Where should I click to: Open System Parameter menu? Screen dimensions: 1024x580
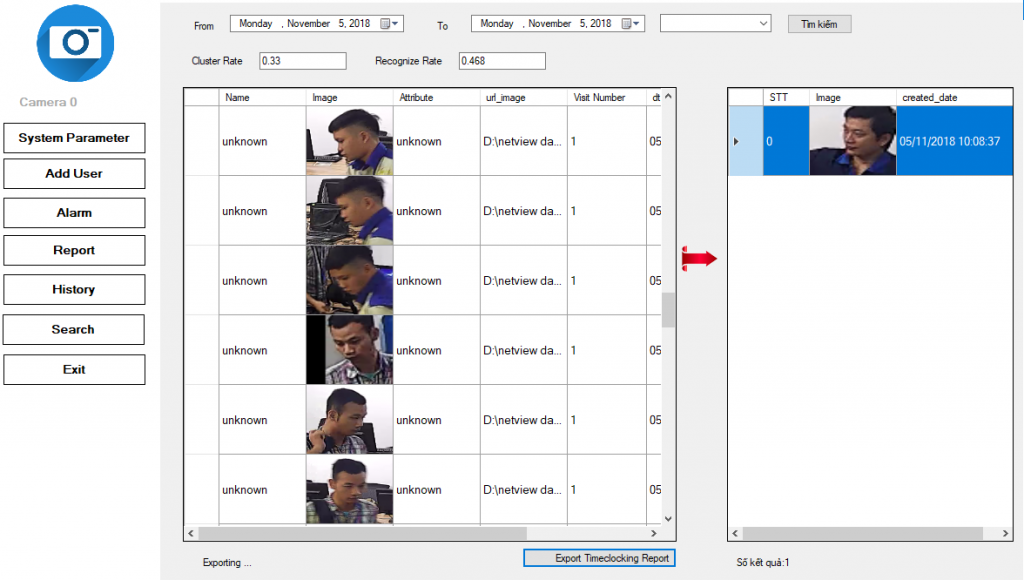74,138
